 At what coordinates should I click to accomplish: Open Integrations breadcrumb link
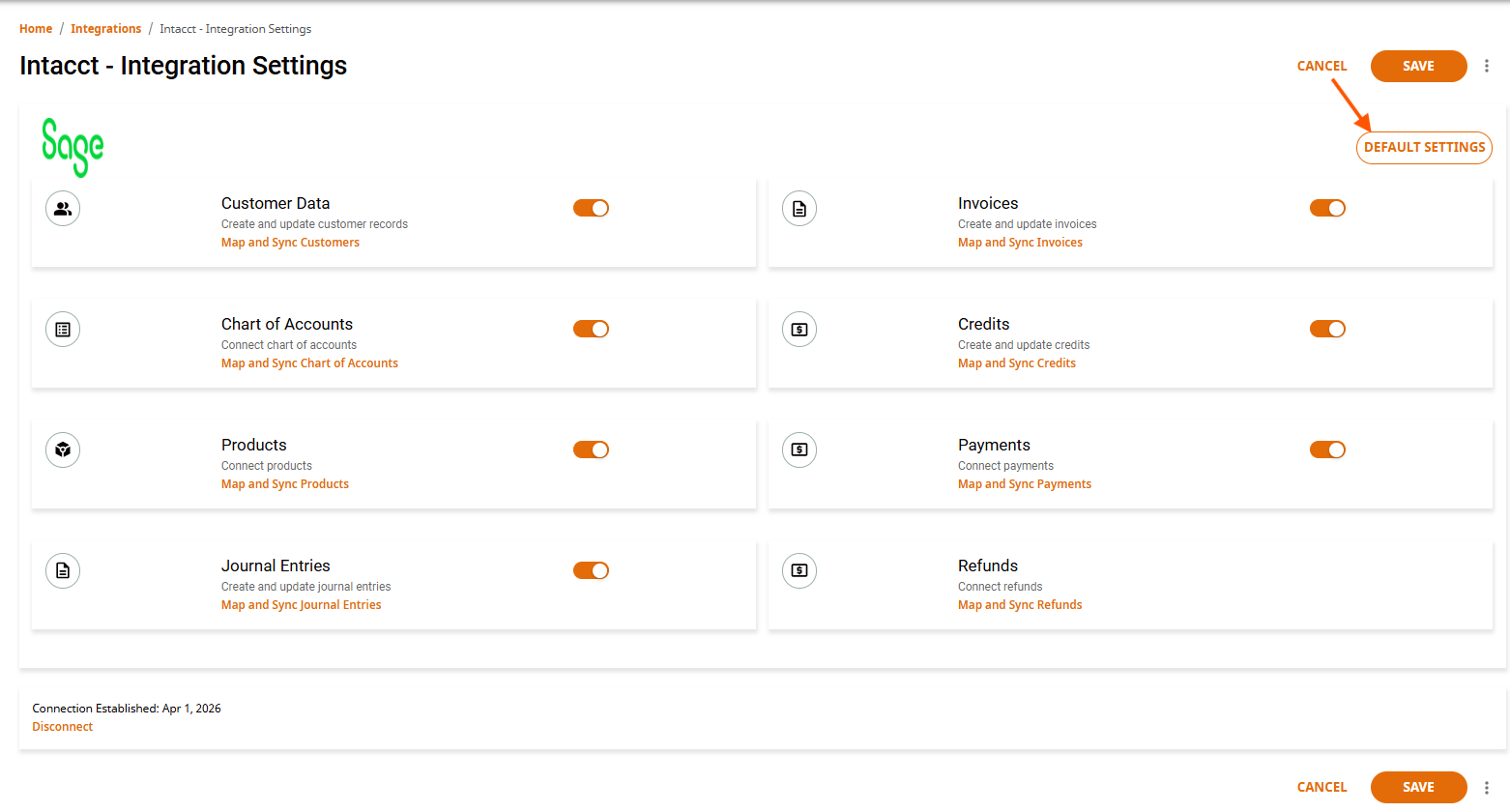[105, 29]
